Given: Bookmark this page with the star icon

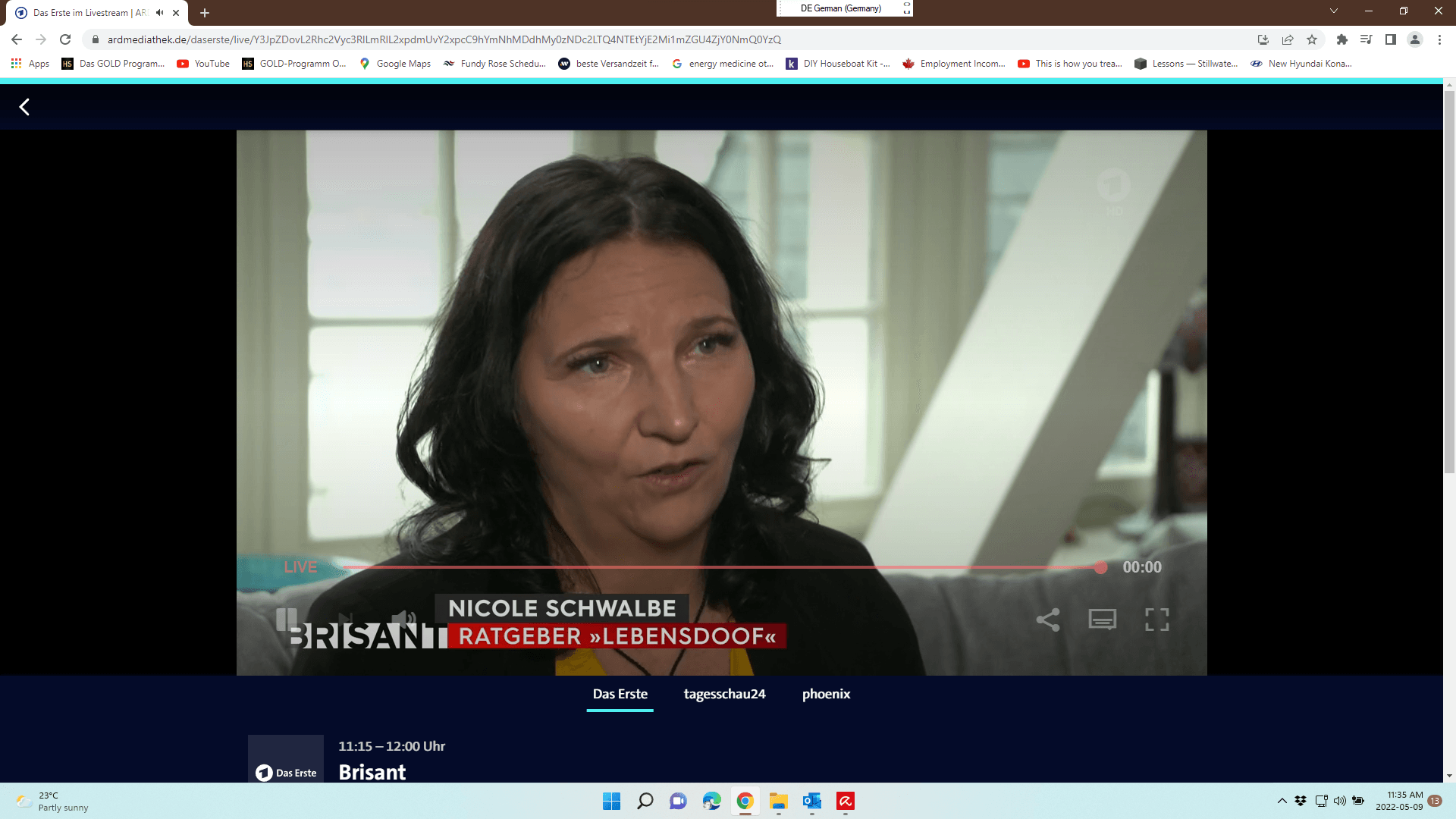Looking at the screenshot, I should [x=1312, y=39].
